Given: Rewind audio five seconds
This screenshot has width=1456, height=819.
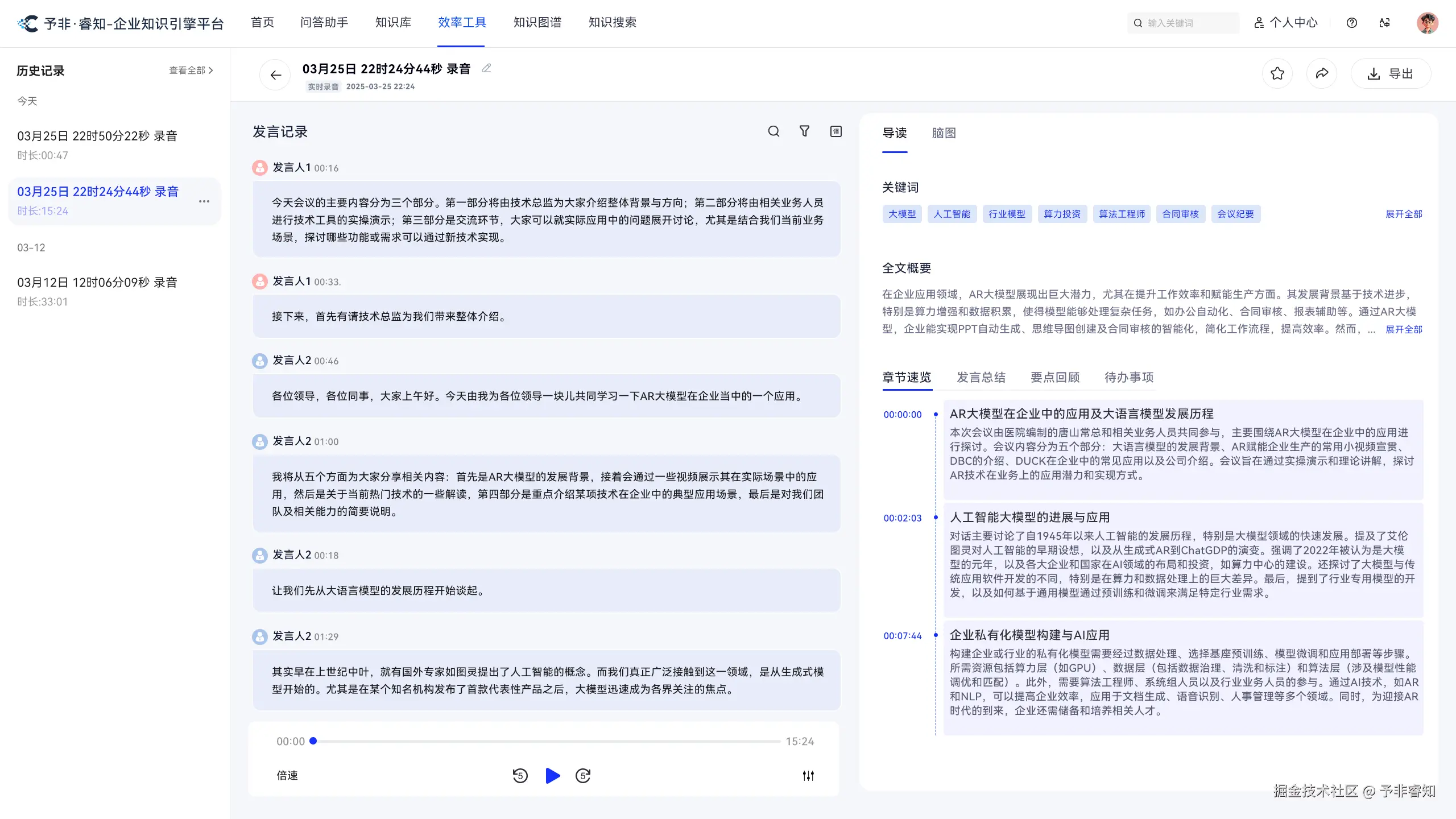Looking at the screenshot, I should (520, 775).
